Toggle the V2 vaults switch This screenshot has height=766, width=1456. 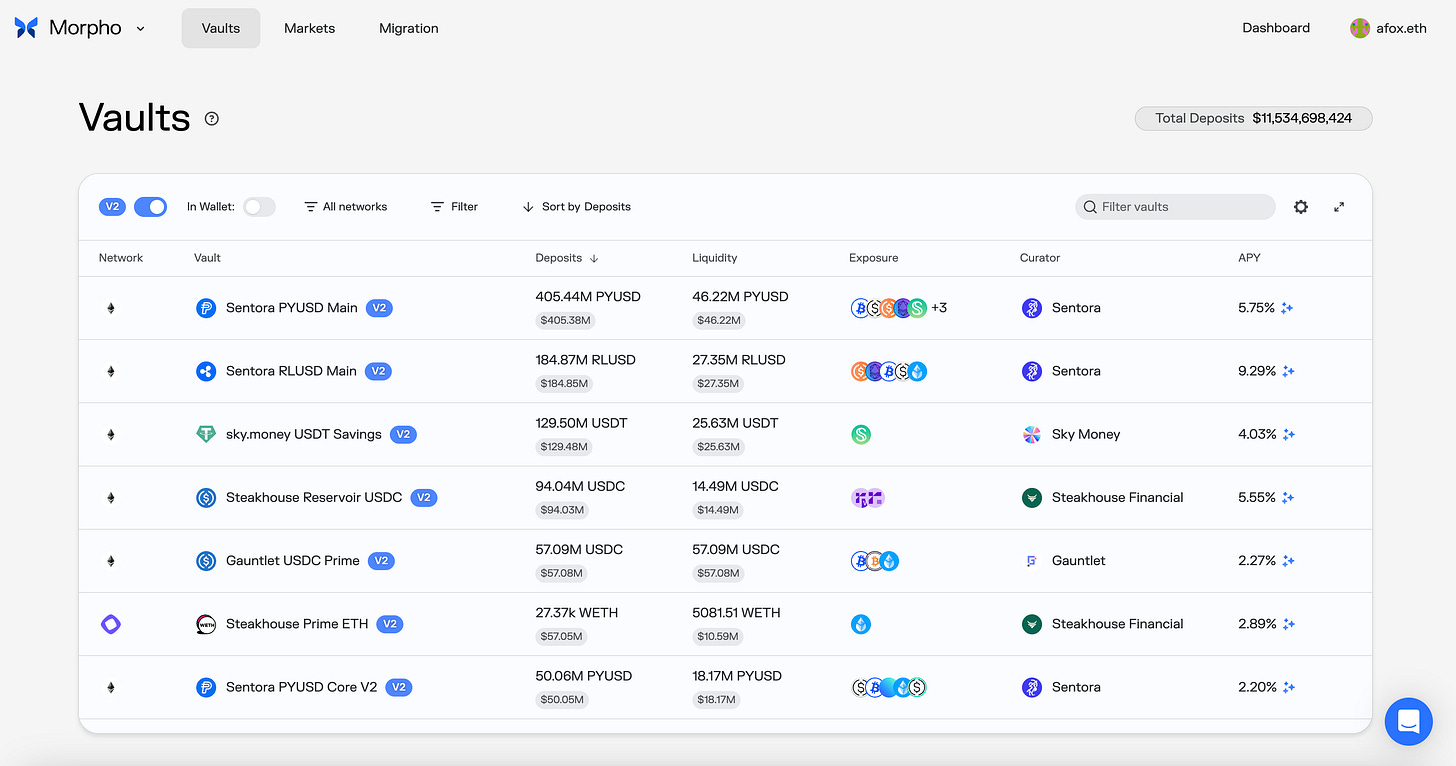[x=150, y=206]
